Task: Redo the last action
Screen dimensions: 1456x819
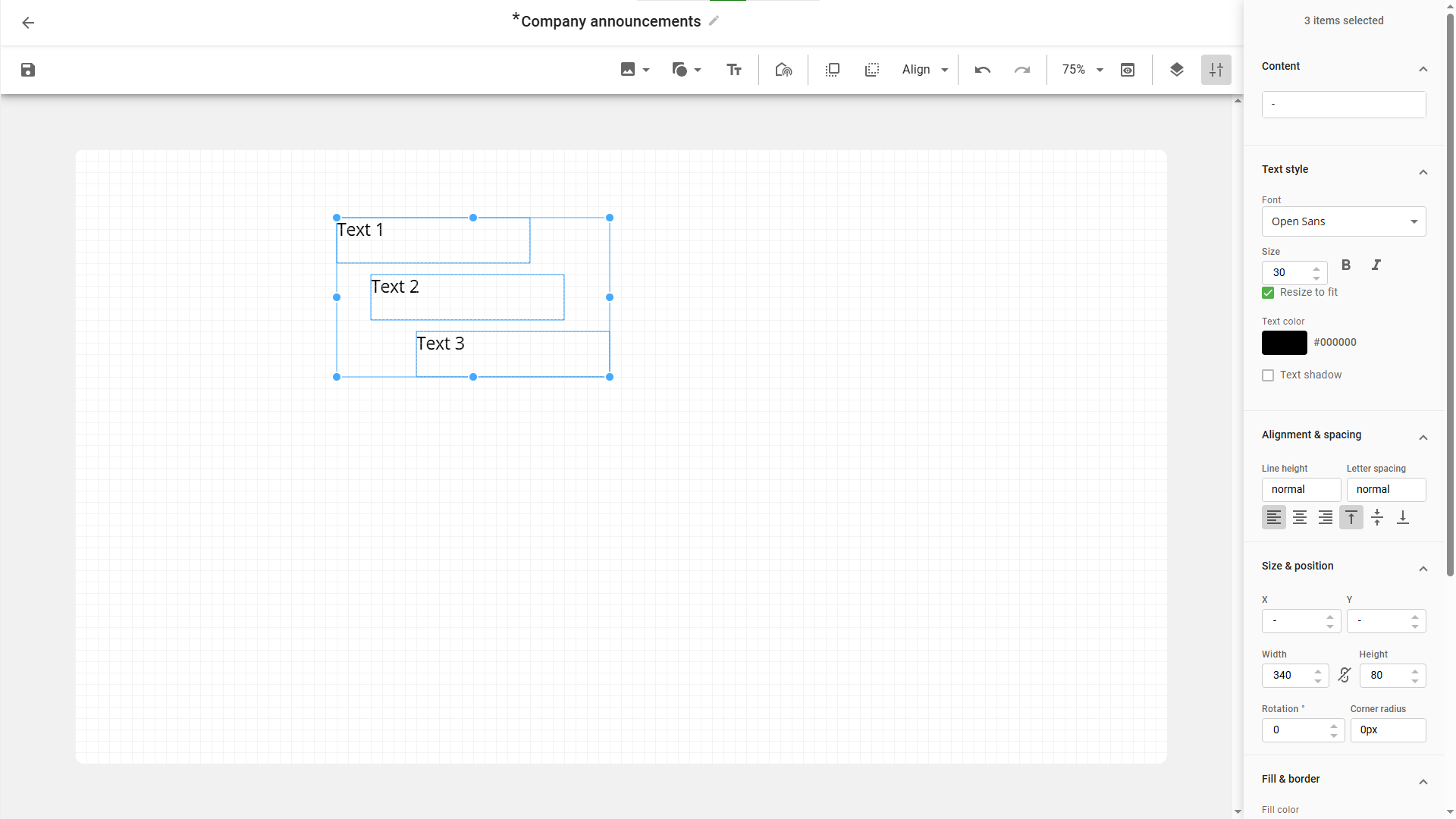Action: point(1022,70)
